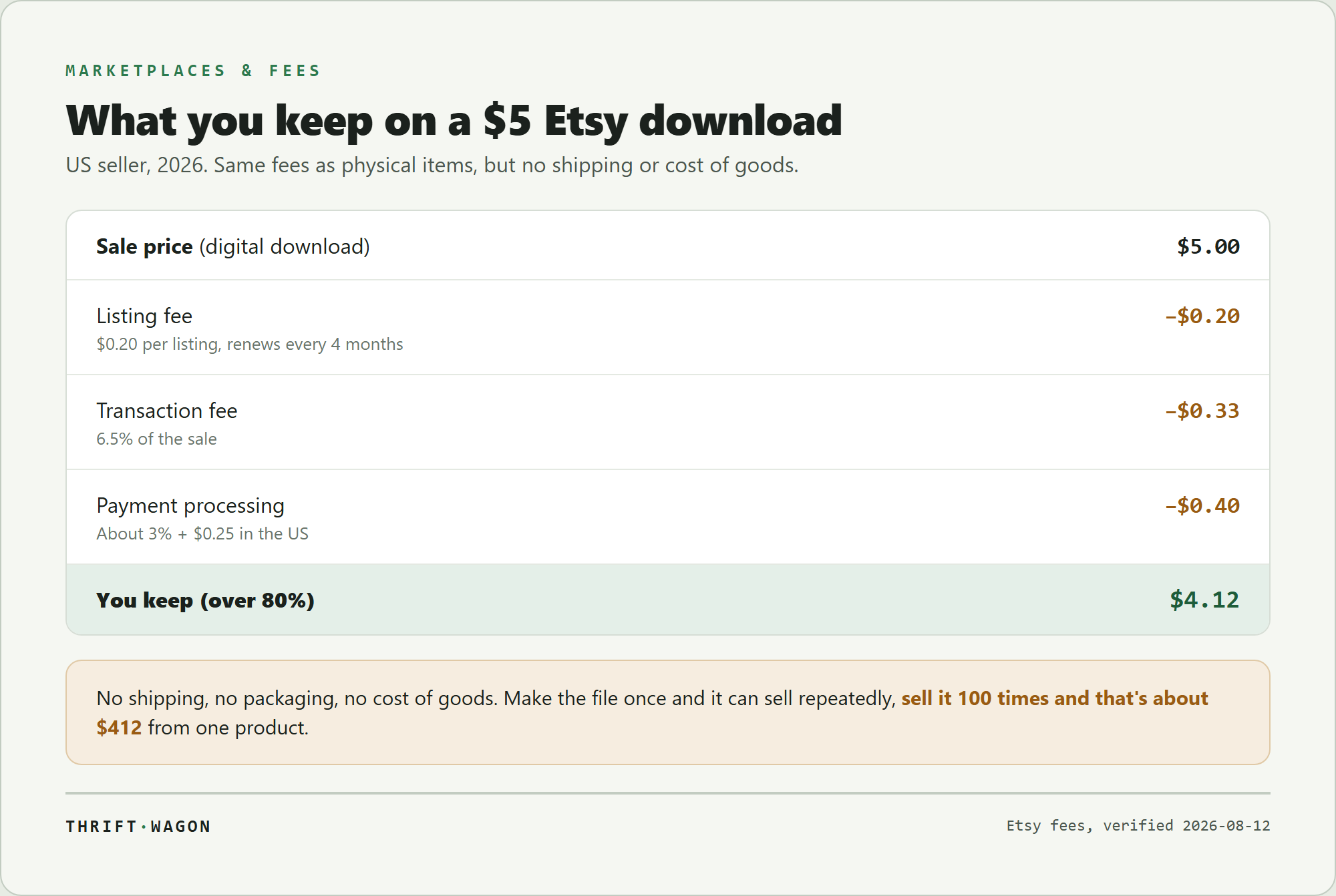This screenshot has height=896, width=1336.
Task: Select the −$0.20 listing fee amount
Action: pyautogui.click(x=1202, y=316)
